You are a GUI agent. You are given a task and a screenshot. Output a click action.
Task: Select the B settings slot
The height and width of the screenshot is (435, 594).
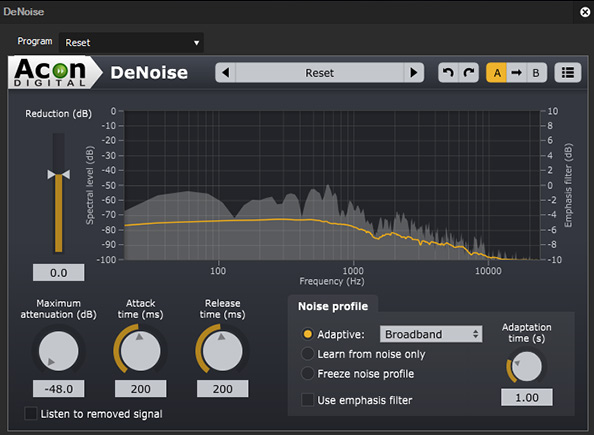pyautogui.click(x=536, y=72)
